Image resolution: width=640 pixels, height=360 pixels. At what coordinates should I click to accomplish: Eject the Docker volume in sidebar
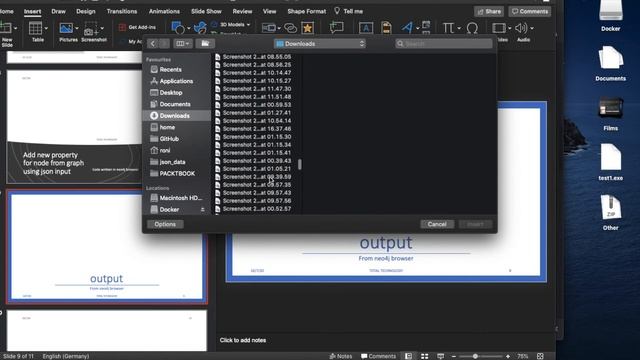pyautogui.click(x=202, y=209)
